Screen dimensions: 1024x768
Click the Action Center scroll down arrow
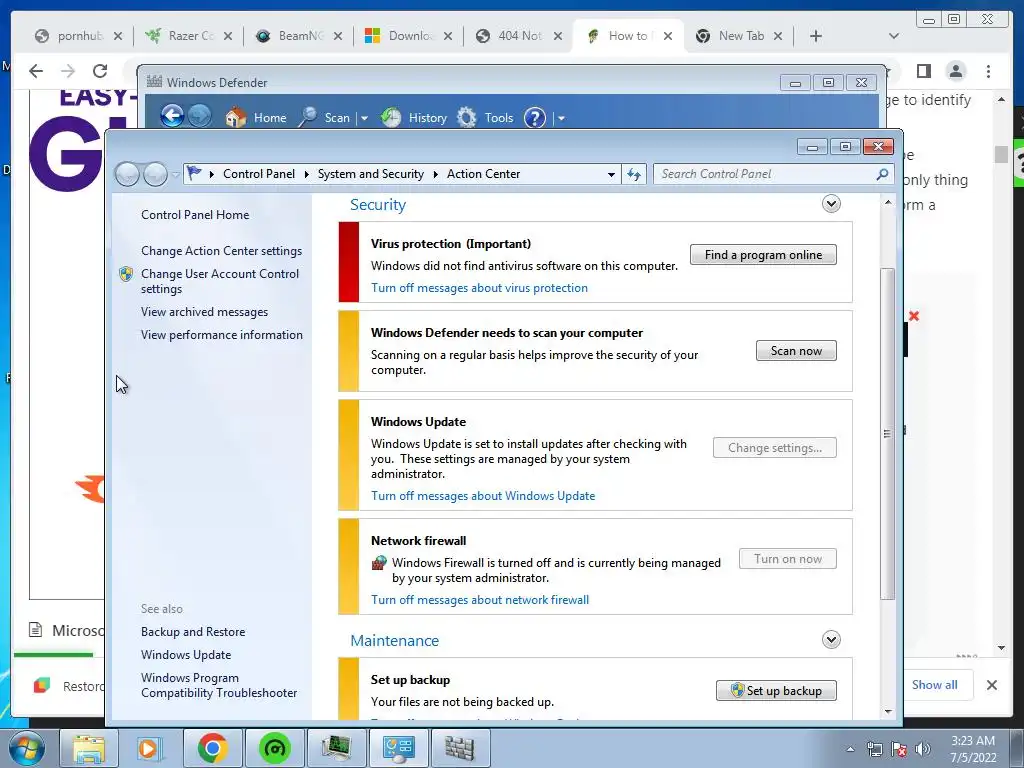(x=888, y=711)
